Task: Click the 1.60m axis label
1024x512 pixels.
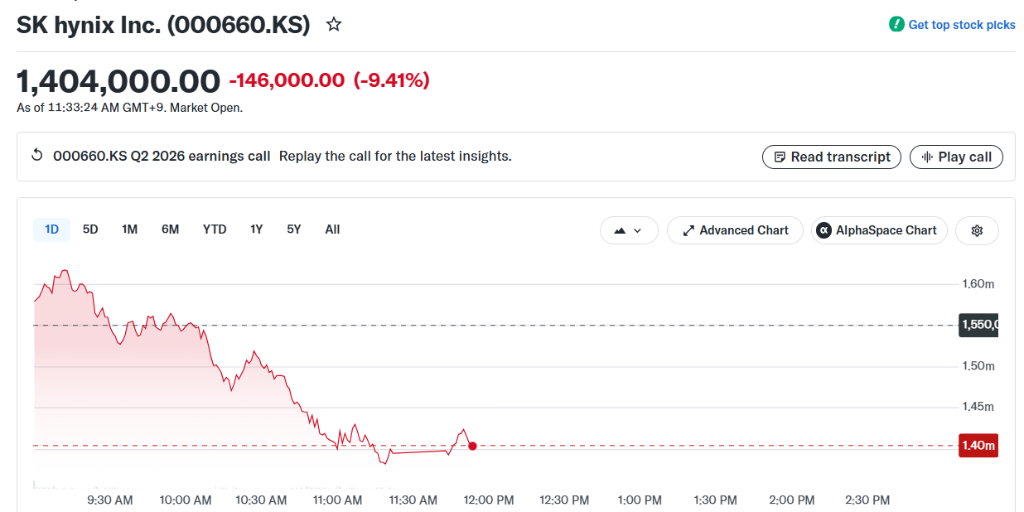Action: coord(978,284)
